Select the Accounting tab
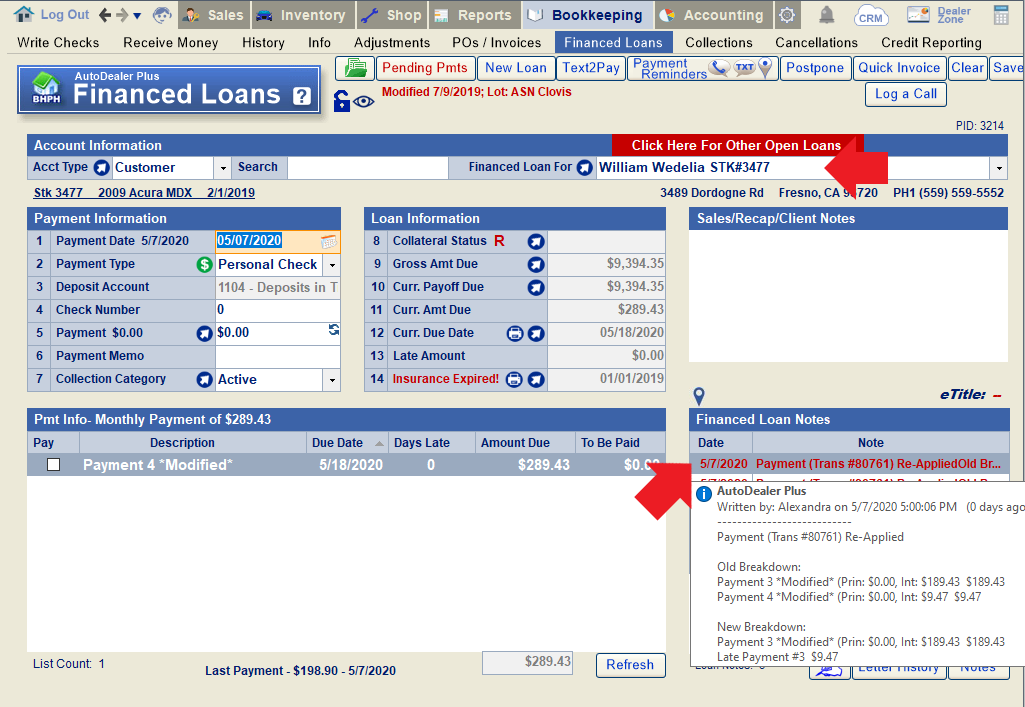 pyautogui.click(x=713, y=14)
